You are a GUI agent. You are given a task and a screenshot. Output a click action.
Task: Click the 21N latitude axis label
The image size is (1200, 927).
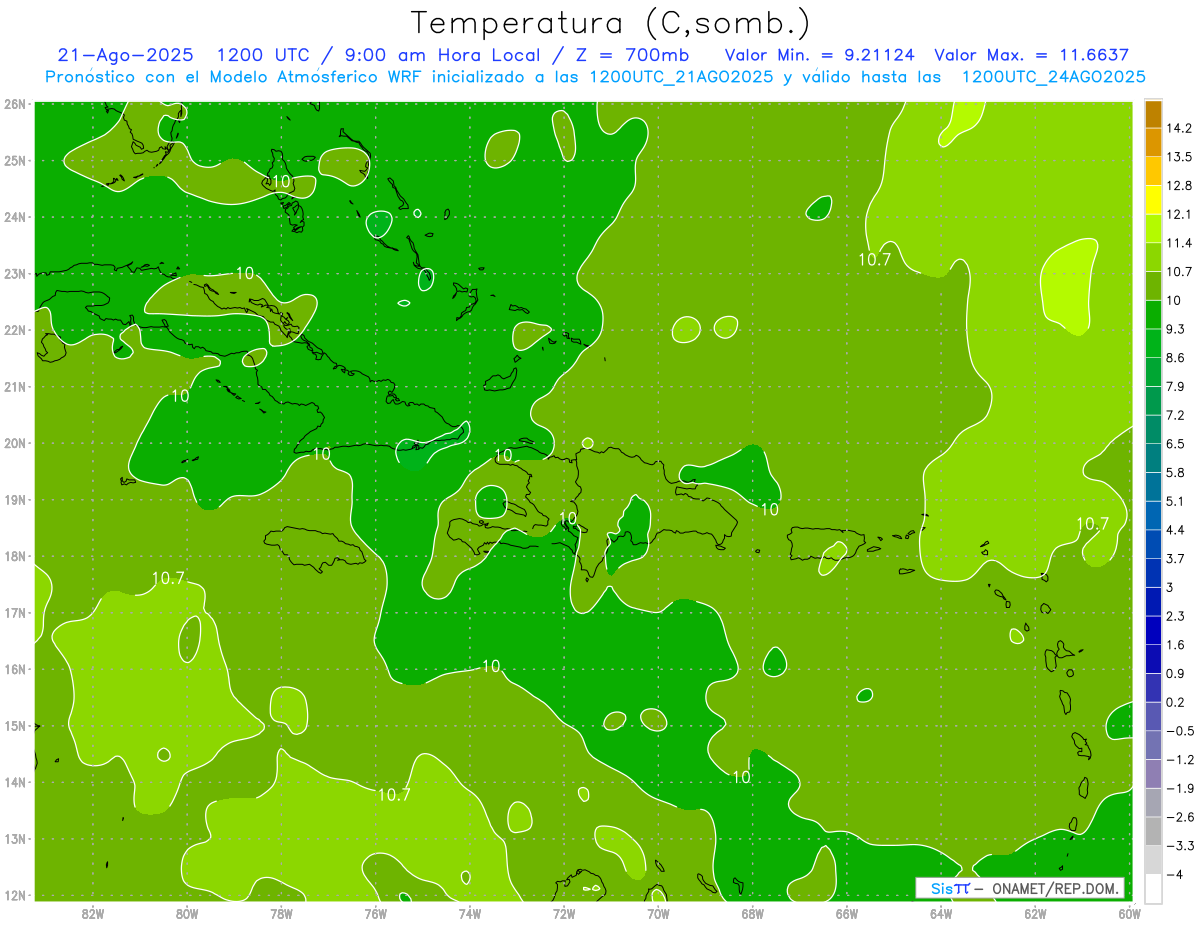coord(14,386)
